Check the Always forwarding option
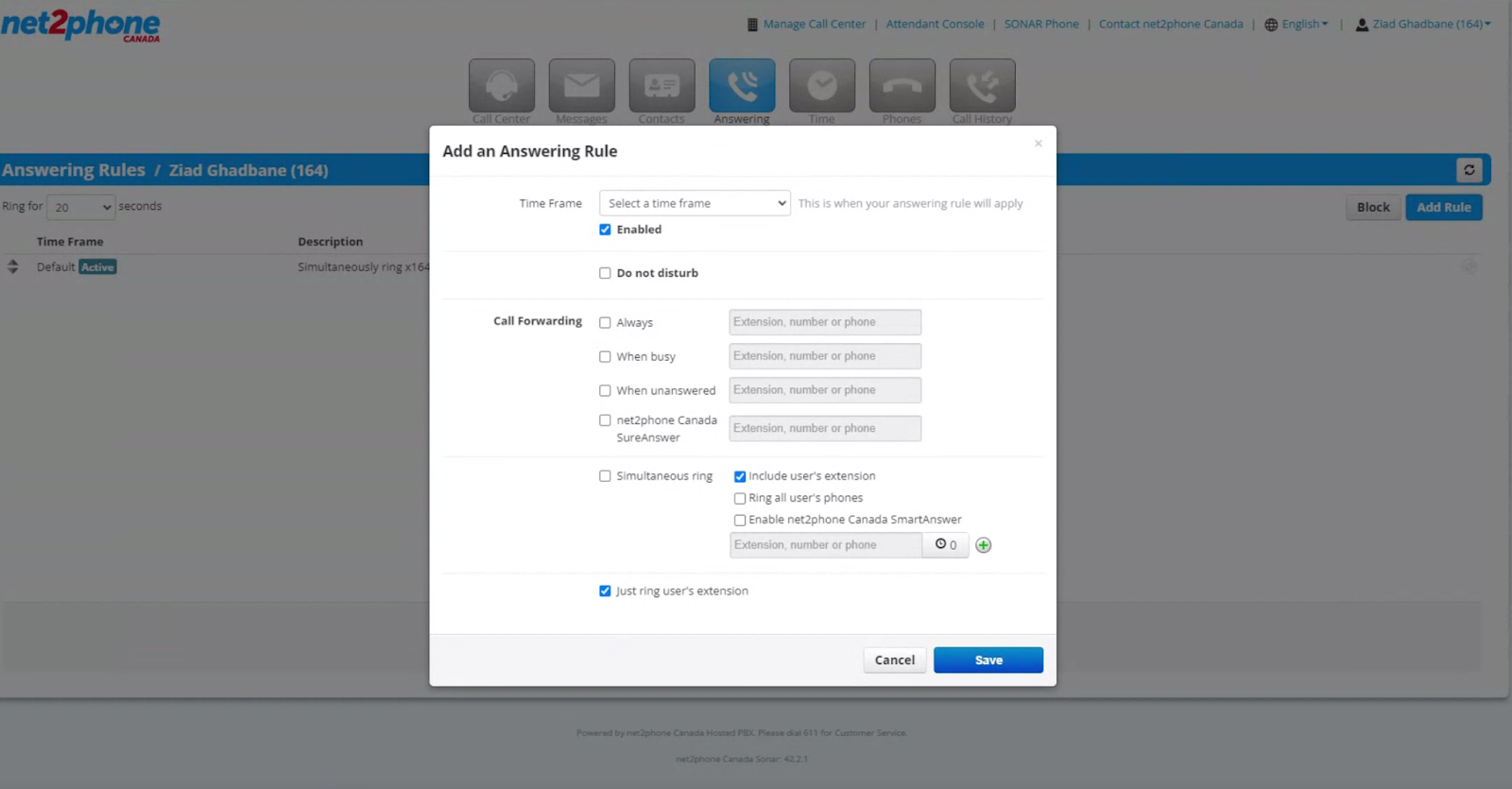This screenshot has height=789, width=1512. tap(605, 322)
